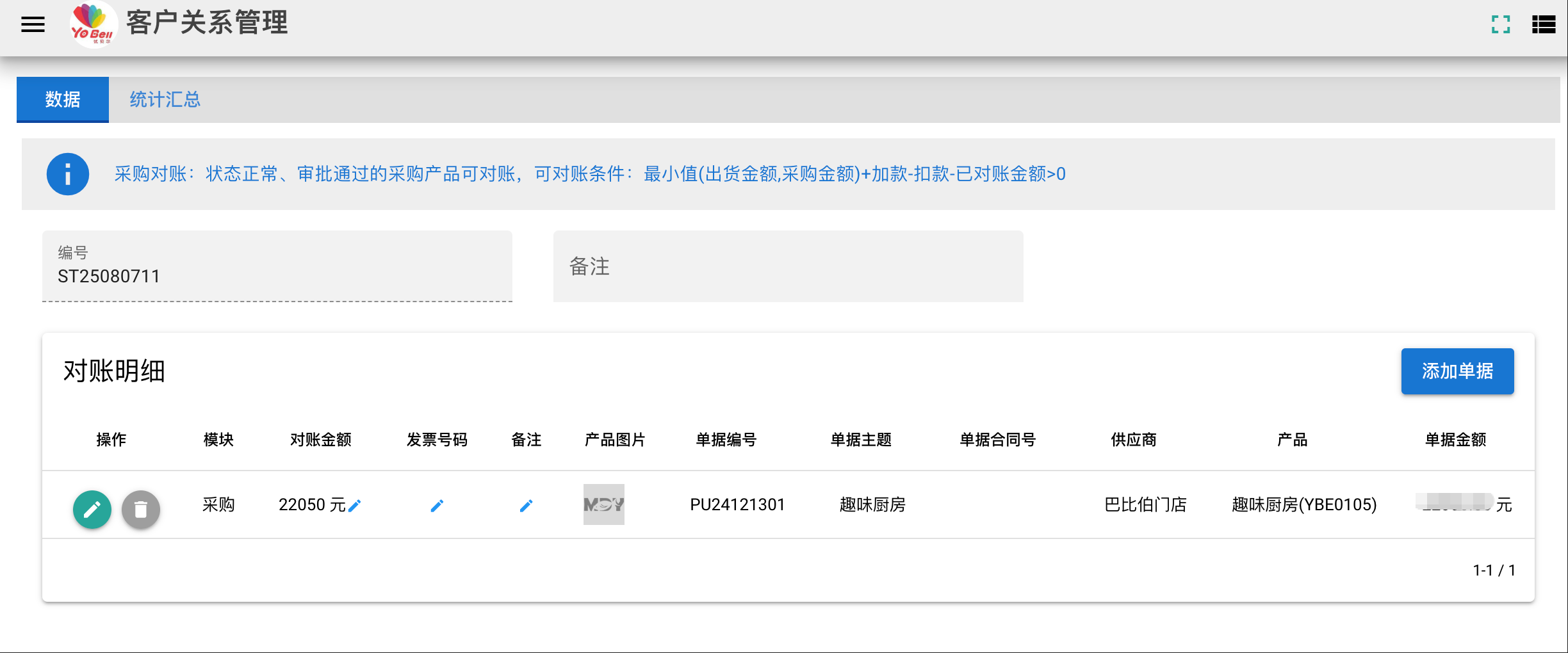This screenshot has height=653, width=1568.
Task: Click the 供应商 column header
Action: pyautogui.click(x=1133, y=440)
